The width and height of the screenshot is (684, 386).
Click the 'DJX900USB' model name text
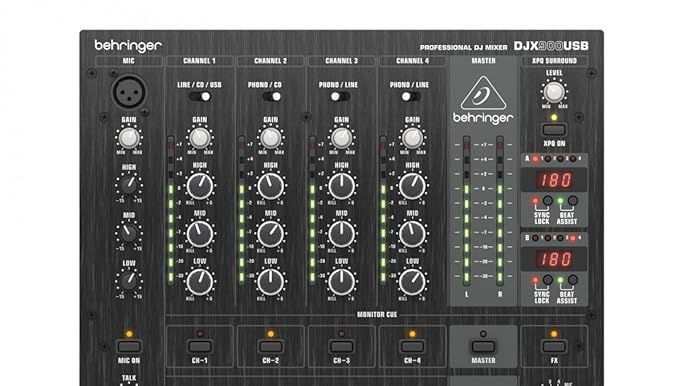coord(551,46)
